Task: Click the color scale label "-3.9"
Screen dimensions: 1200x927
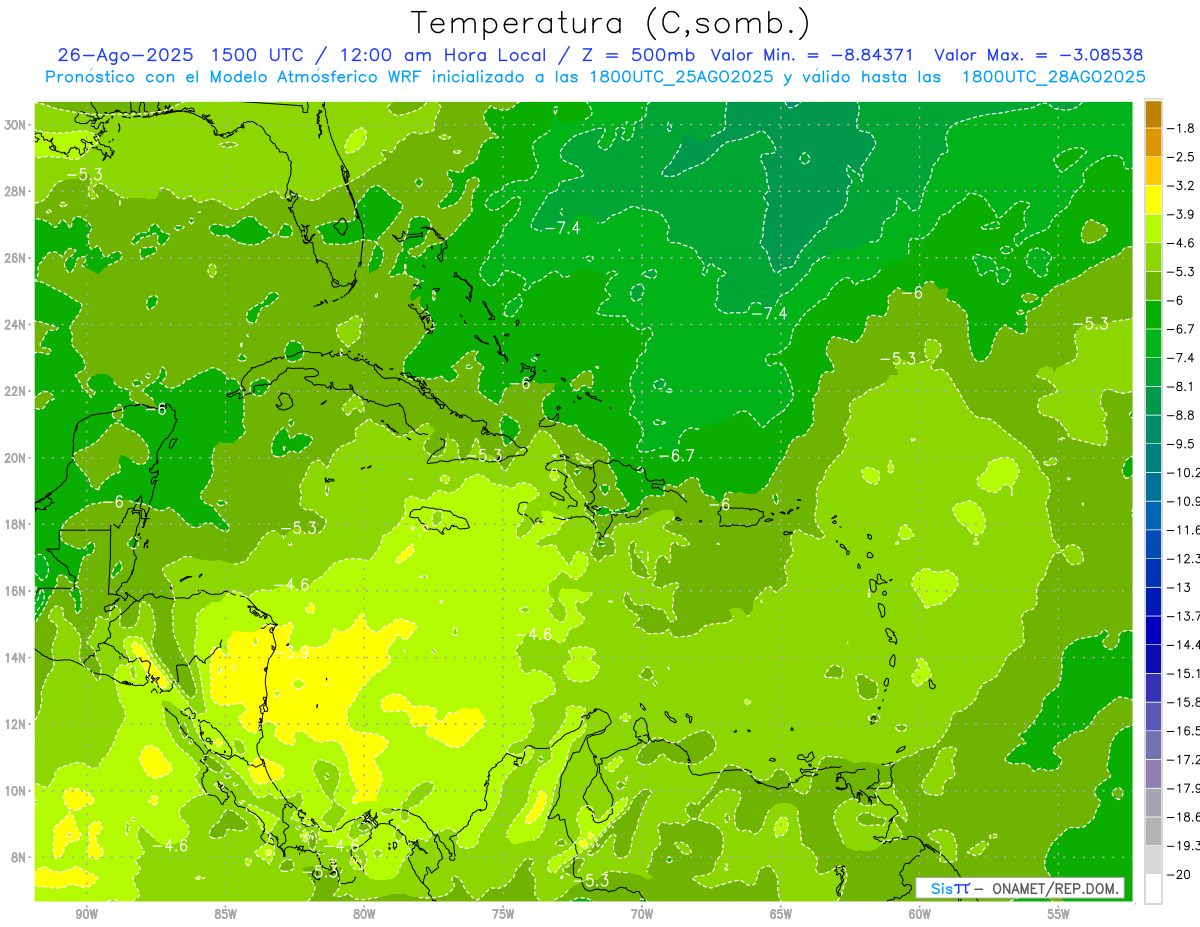Action: 1182,214
